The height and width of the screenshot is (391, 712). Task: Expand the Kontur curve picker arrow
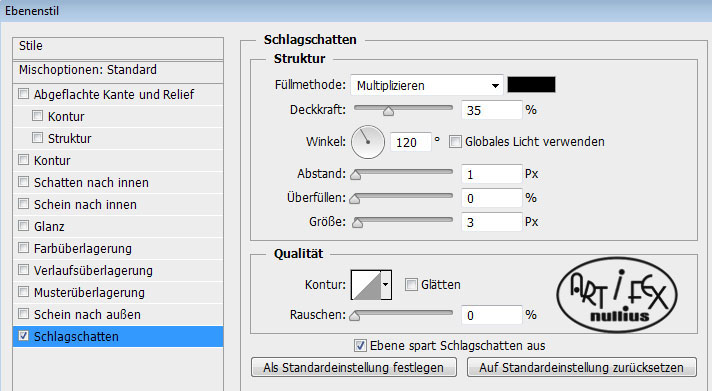point(386,285)
